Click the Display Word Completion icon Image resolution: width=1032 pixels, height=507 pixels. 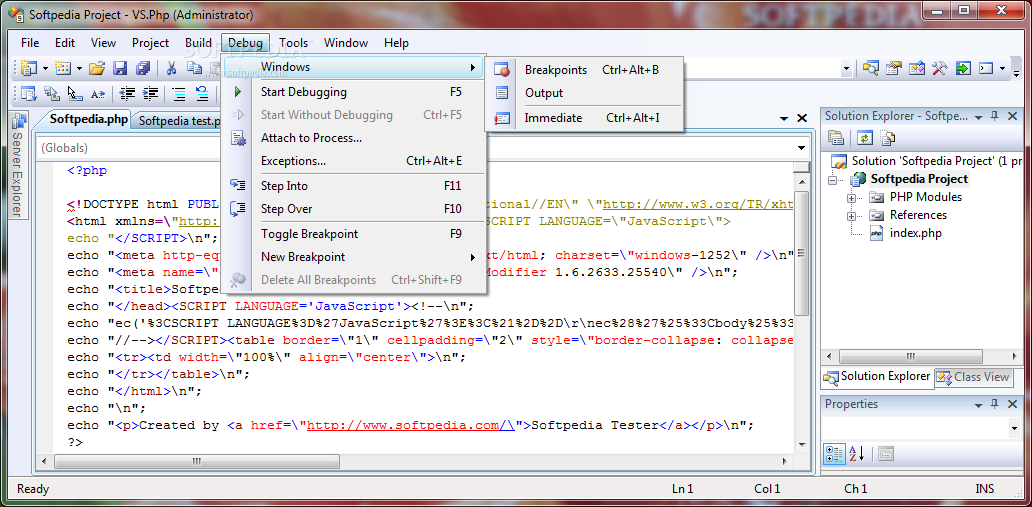(x=97, y=93)
